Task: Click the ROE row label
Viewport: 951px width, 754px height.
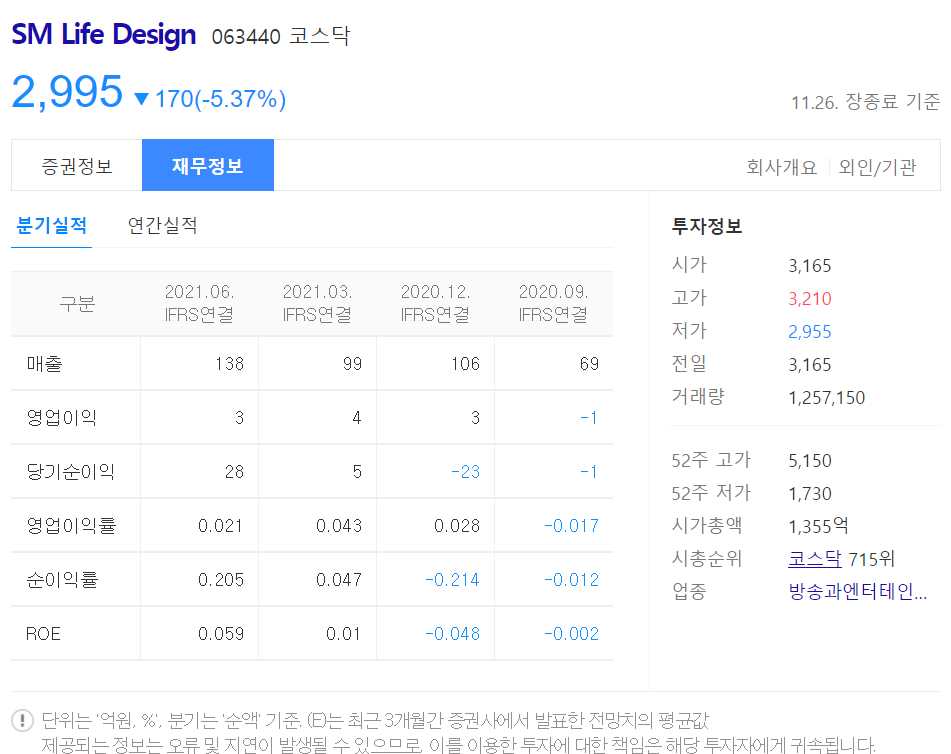Action: (42, 633)
